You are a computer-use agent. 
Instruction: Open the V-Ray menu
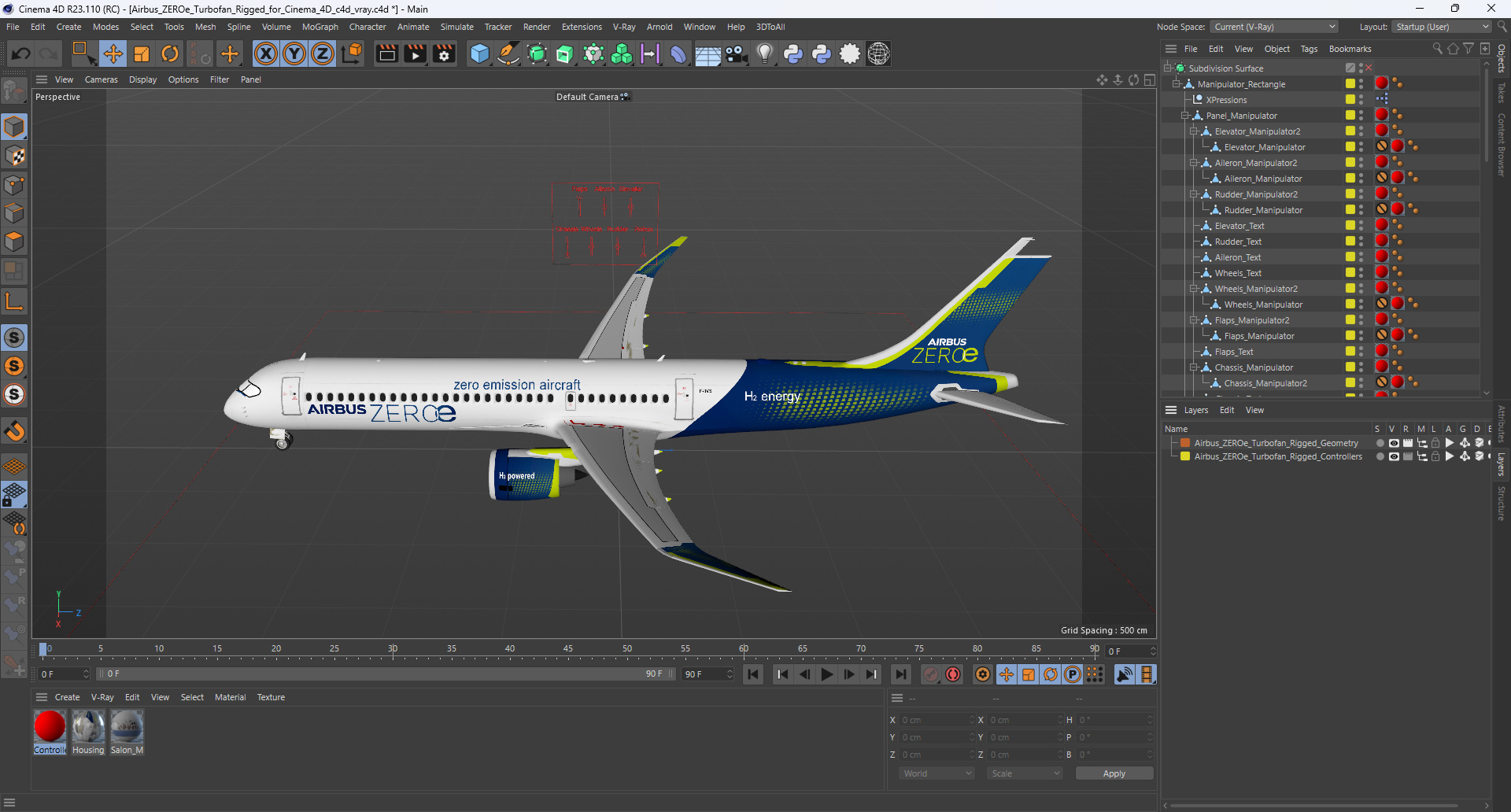click(x=624, y=27)
